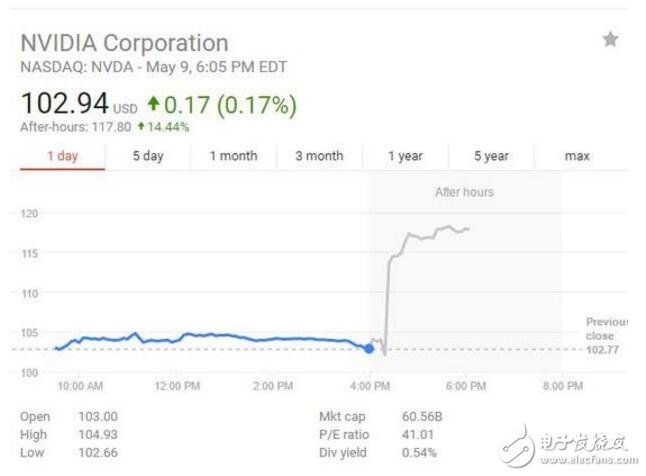Switch to the 1 year tab

pyautogui.click(x=405, y=156)
